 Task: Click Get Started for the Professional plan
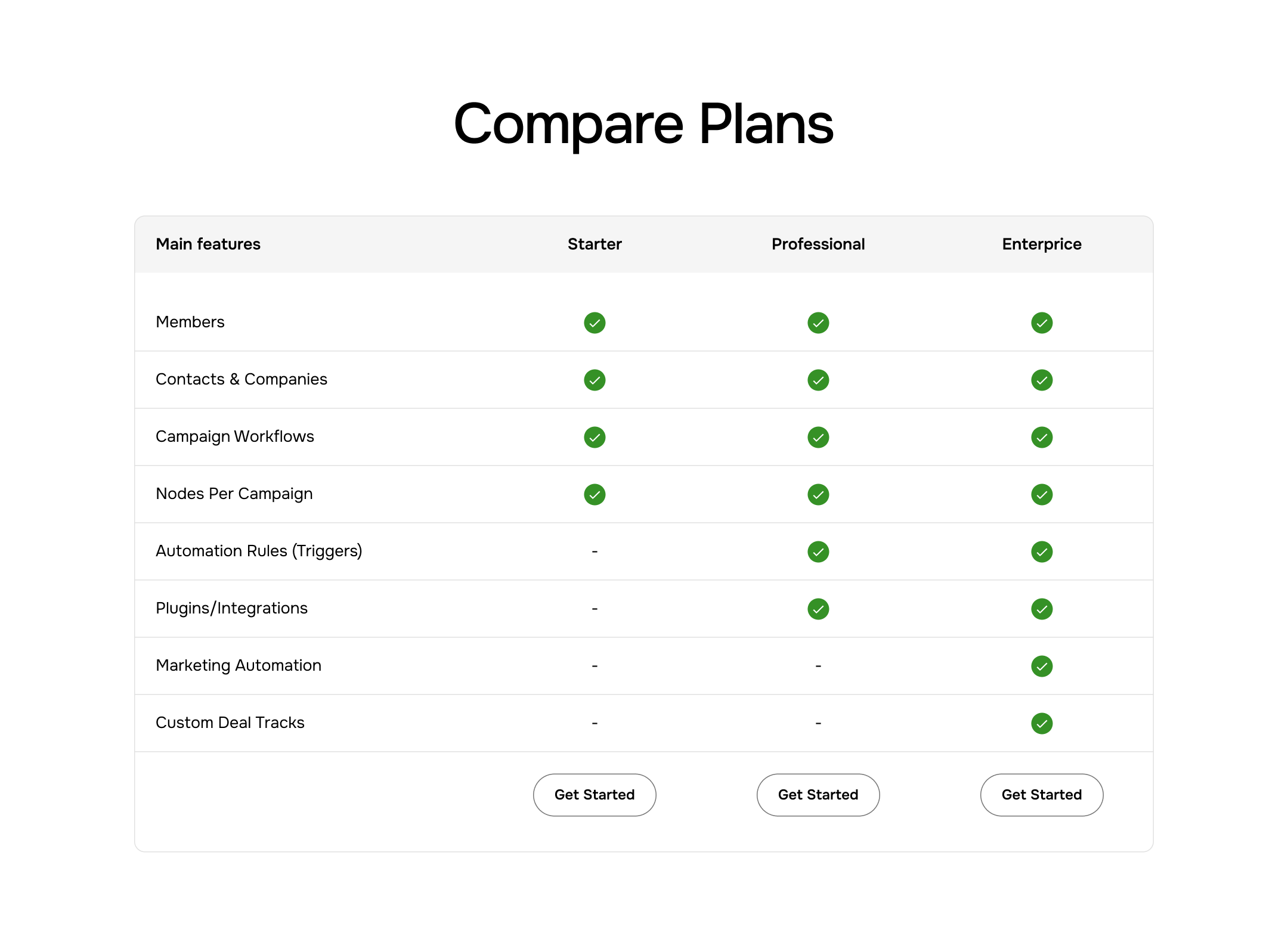[x=818, y=795]
